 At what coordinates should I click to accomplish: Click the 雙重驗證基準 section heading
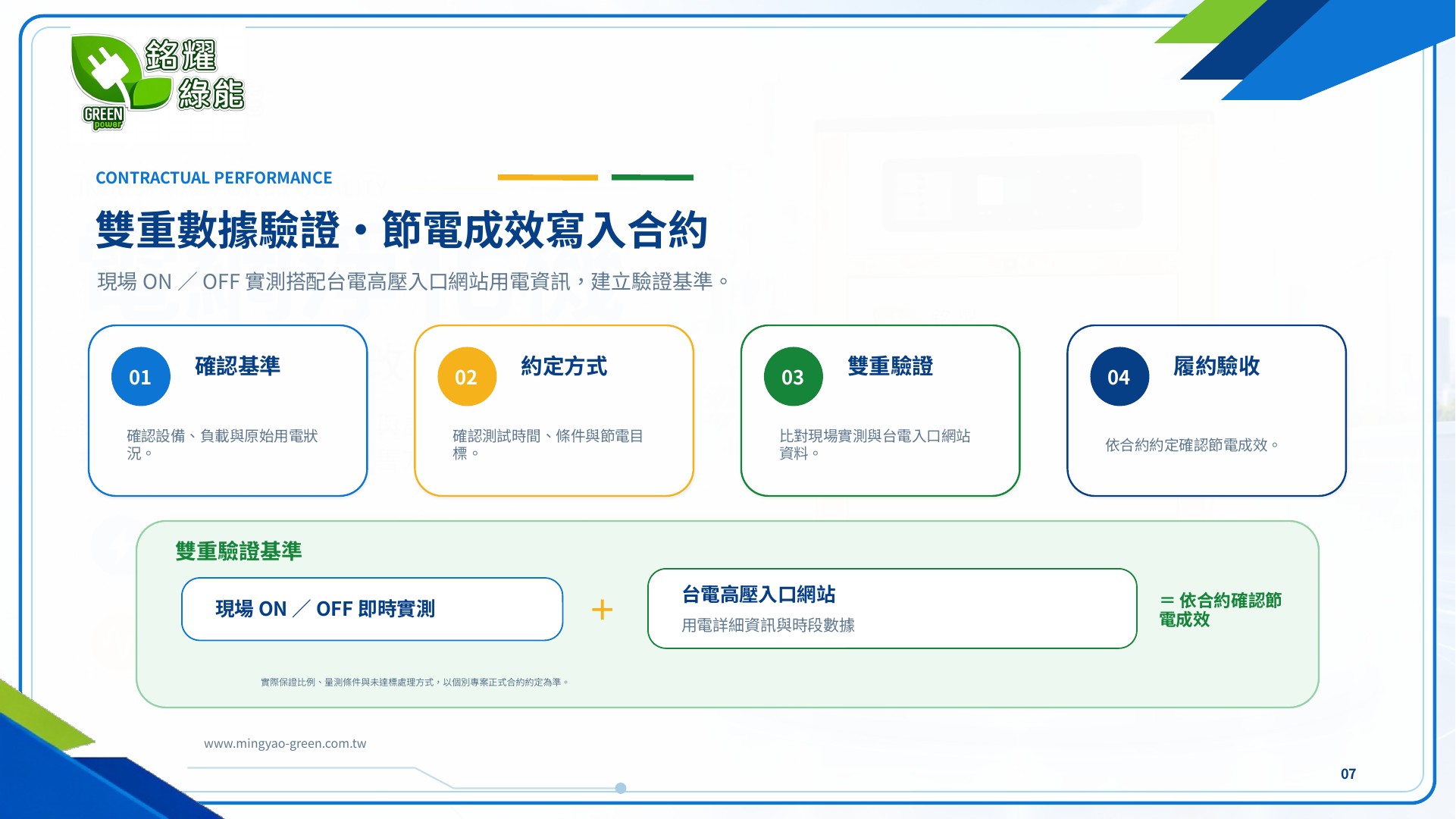pyautogui.click(x=239, y=551)
